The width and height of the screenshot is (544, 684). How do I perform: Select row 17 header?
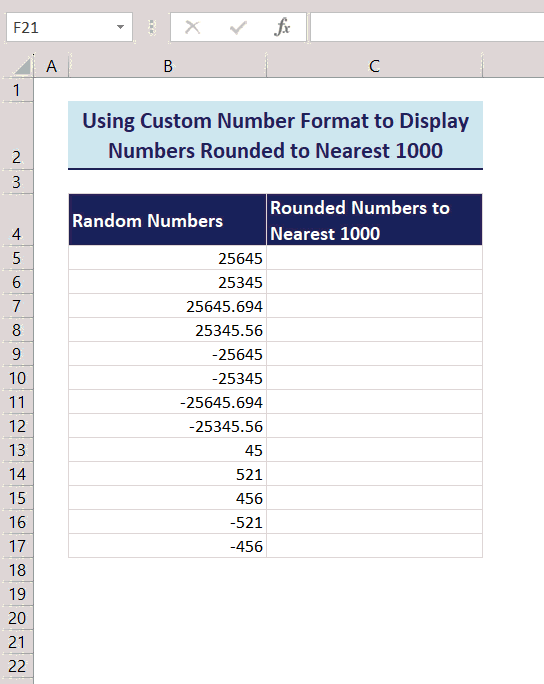(x=17, y=546)
